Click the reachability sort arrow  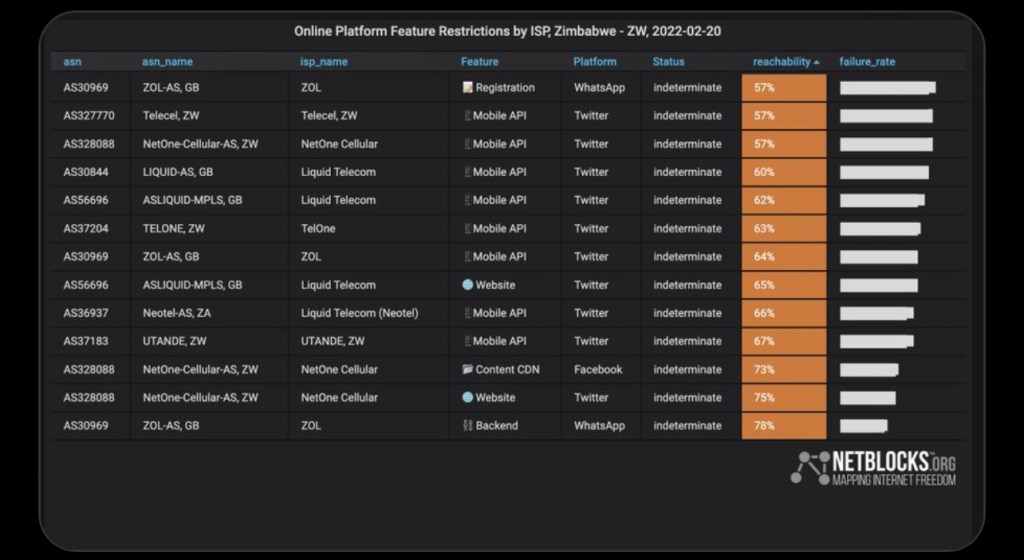(x=817, y=62)
